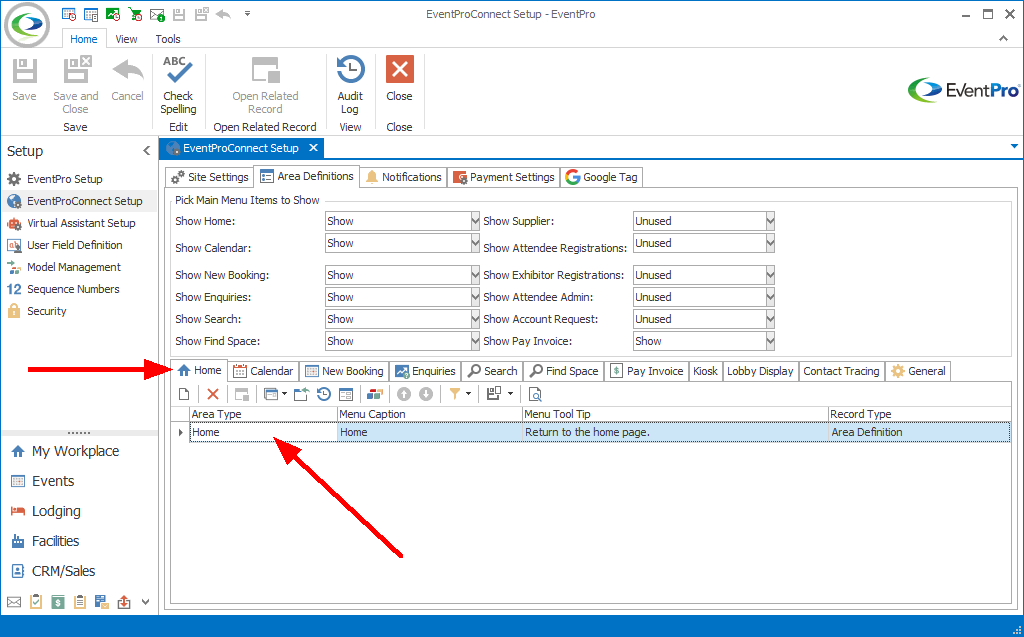Open the Show Pay Invoice dropdown

pyautogui.click(x=770, y=341)
